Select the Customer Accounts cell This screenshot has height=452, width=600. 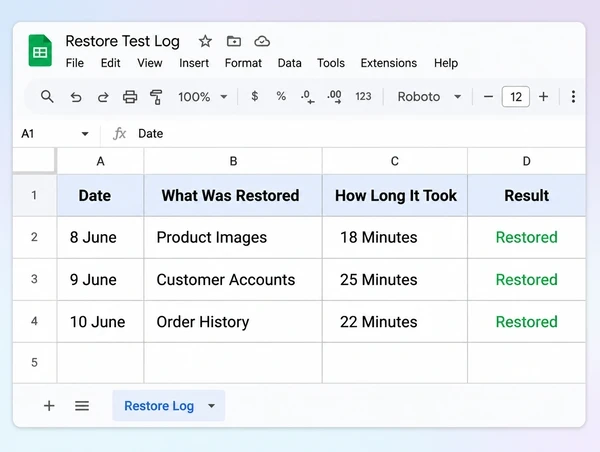(x=233, y=279)
